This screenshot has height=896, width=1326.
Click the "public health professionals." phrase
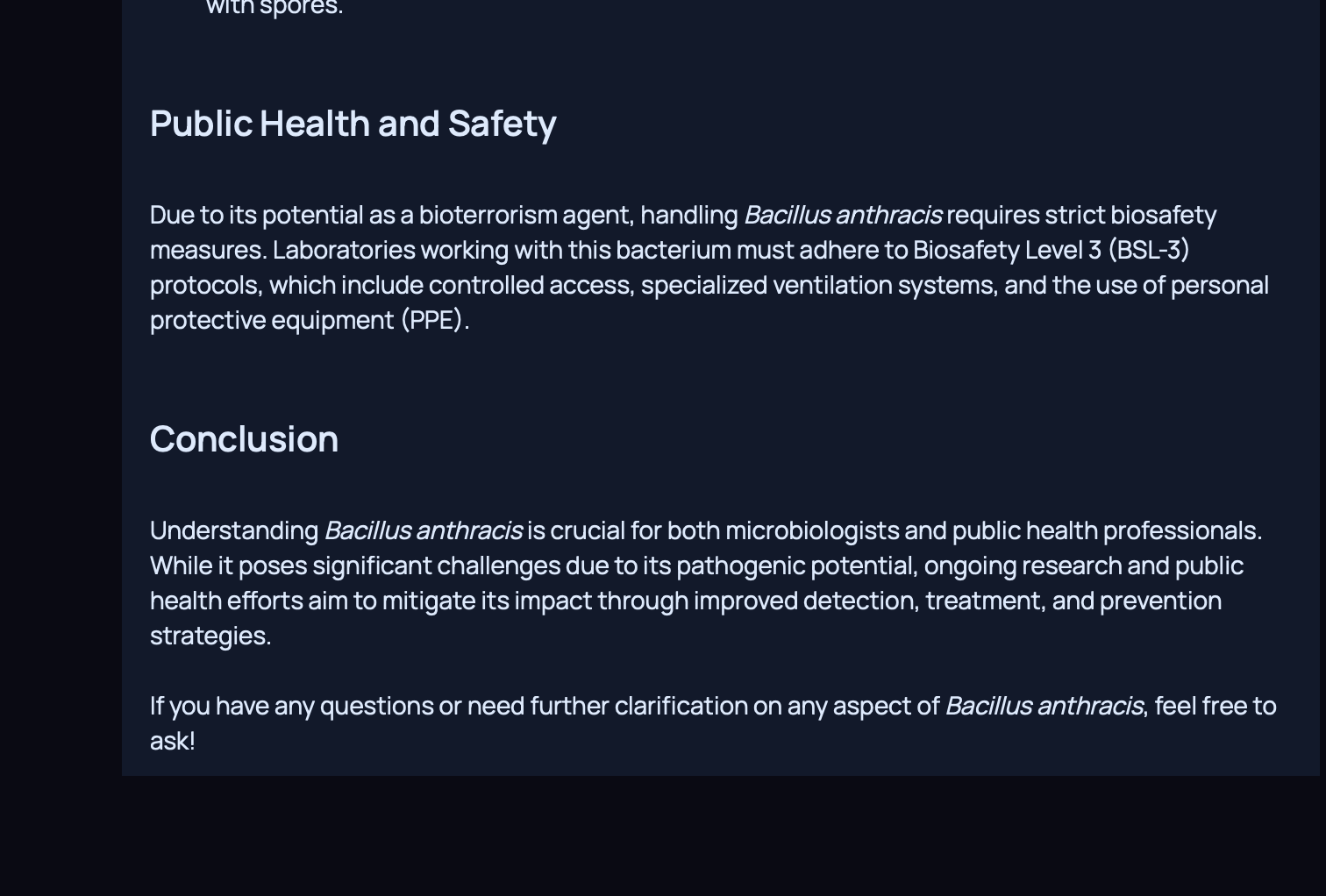pos(1106,530)
